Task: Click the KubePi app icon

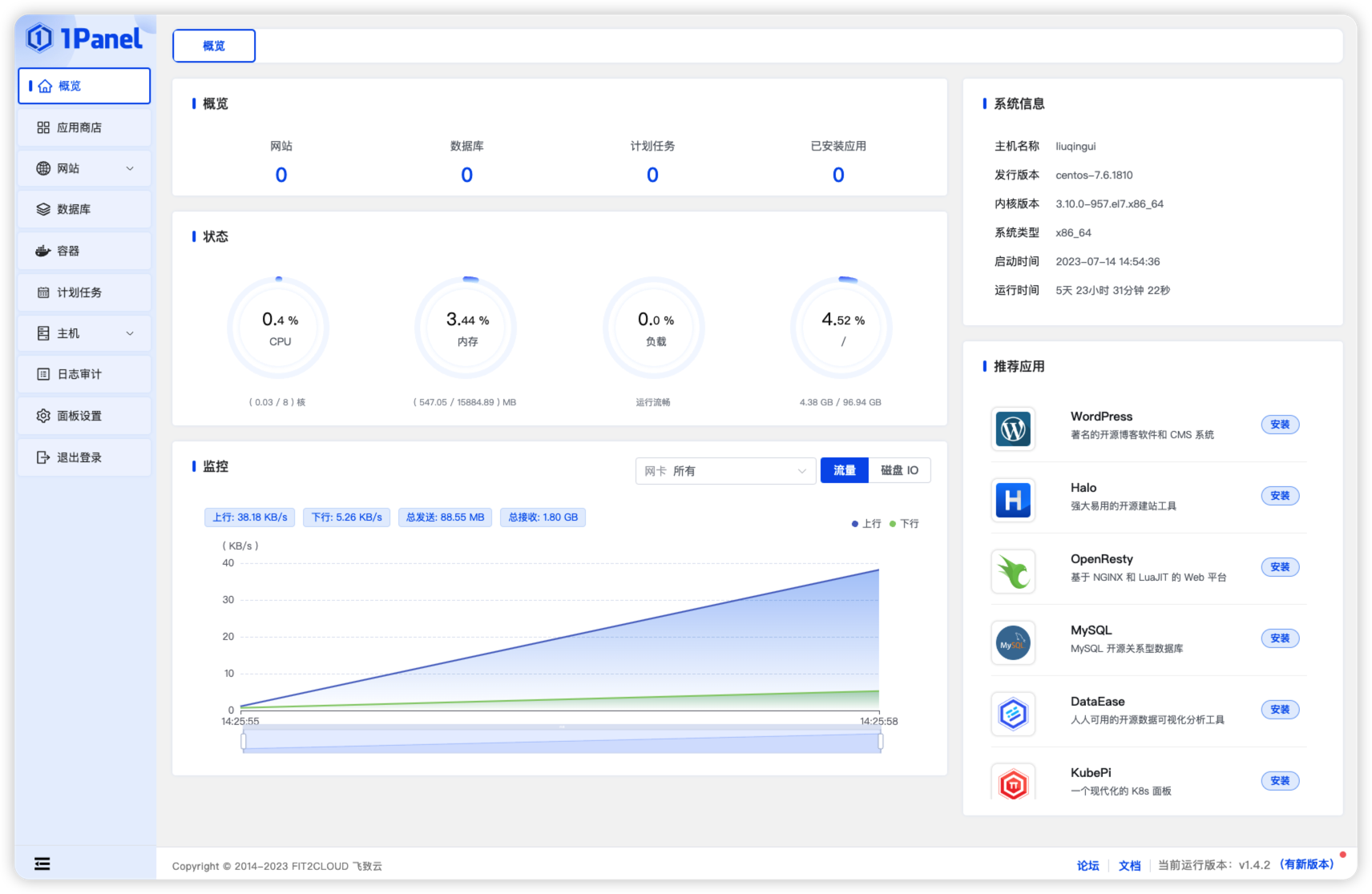Action: (1013, 784)
